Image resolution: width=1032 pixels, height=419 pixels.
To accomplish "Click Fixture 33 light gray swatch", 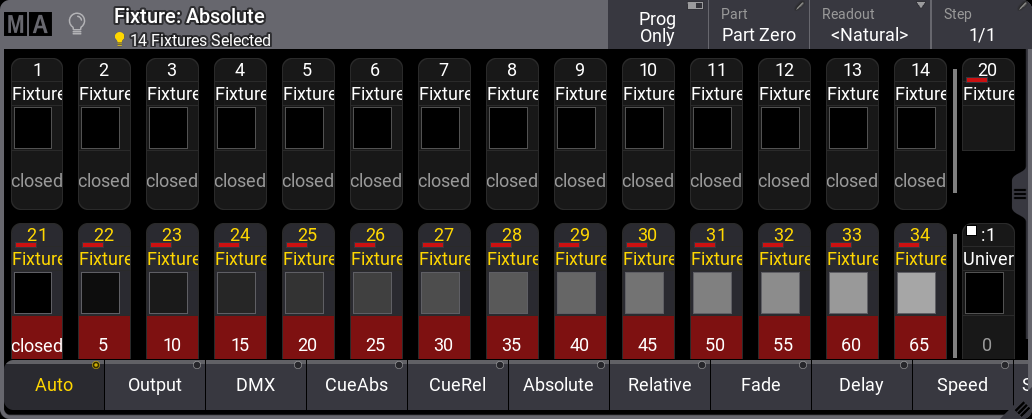I will coord(850,292).
